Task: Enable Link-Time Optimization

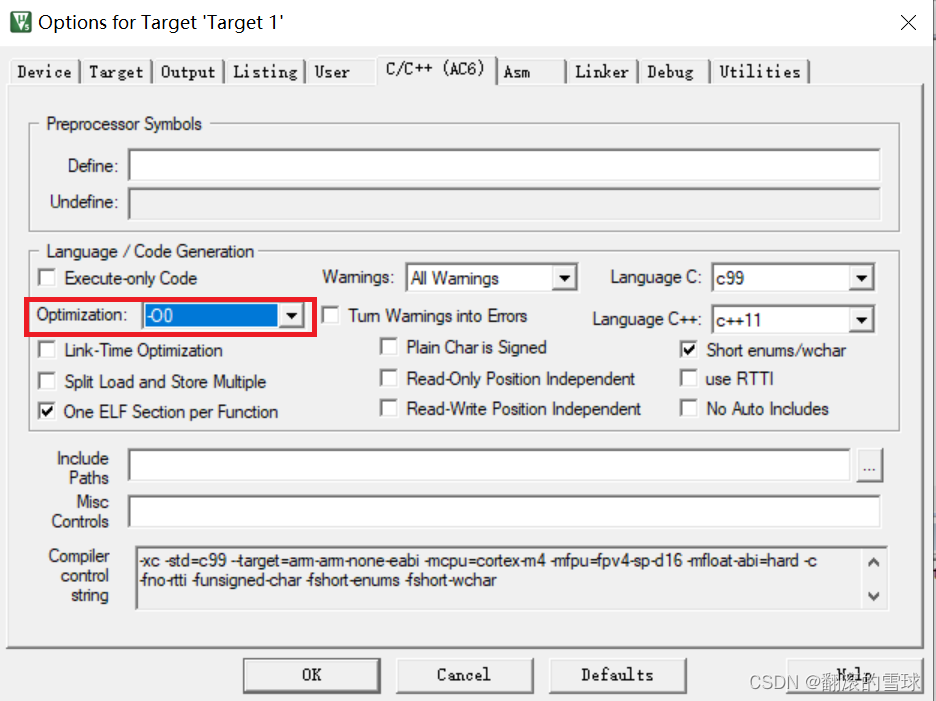Action: (45, 350)
